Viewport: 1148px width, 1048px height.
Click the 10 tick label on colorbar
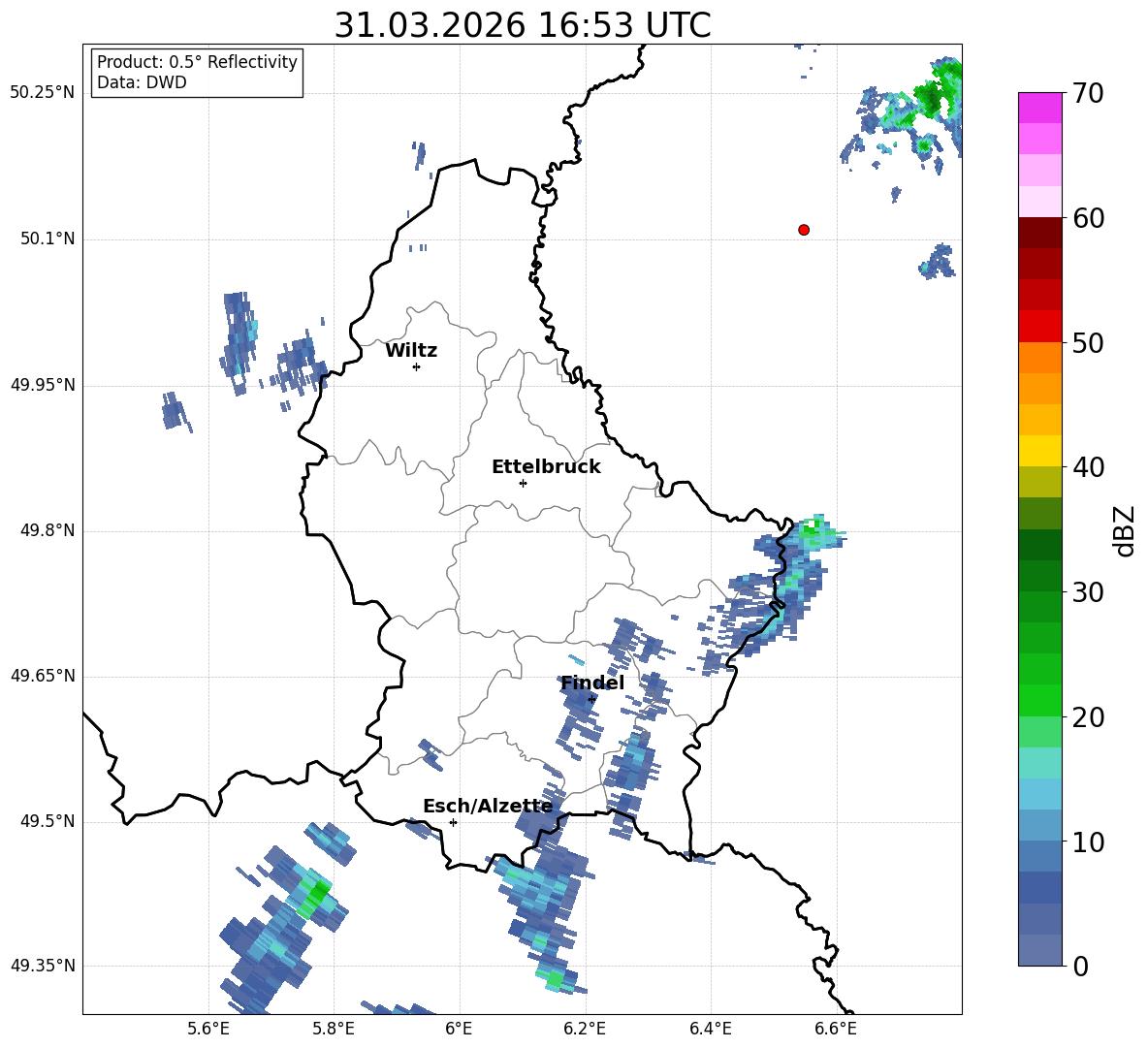click(1087, 842)
